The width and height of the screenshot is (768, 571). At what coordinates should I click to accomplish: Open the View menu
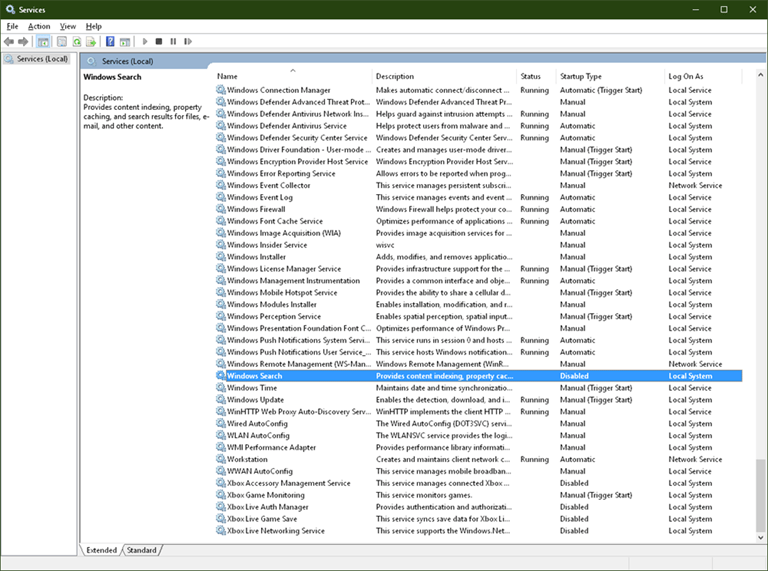click(68, 26)
